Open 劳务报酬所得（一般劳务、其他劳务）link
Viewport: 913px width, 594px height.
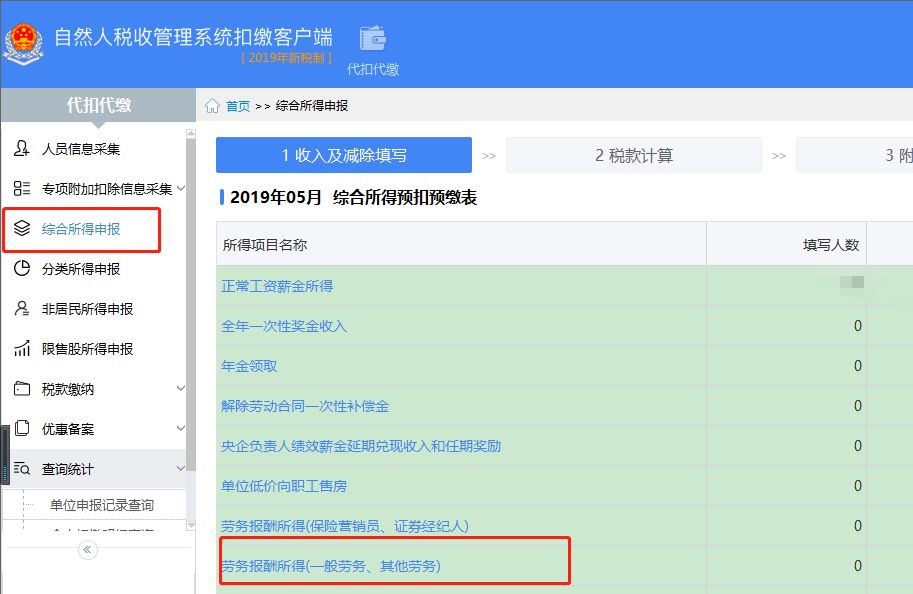tap(336, 564)
